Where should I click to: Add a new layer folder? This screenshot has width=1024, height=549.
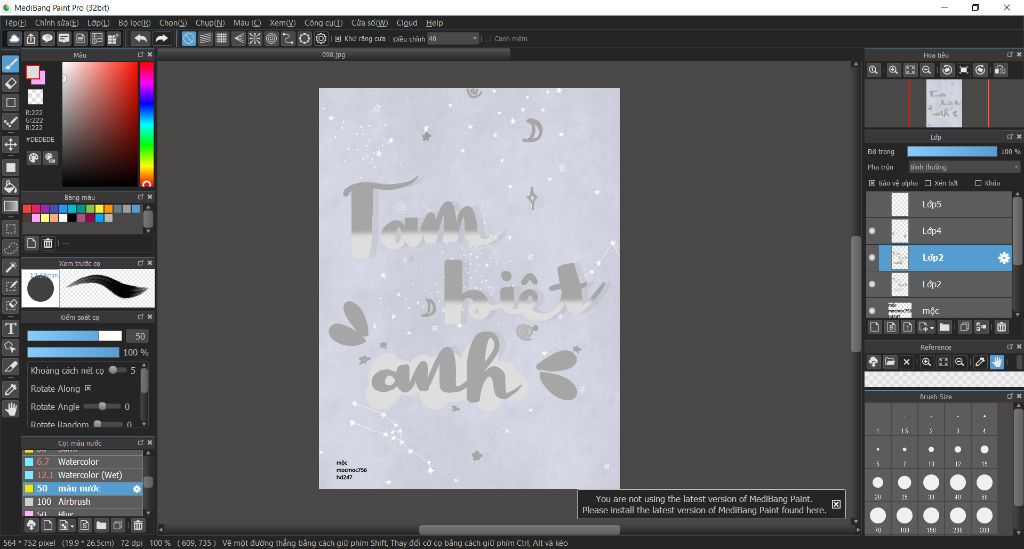(x=944, y=327)
